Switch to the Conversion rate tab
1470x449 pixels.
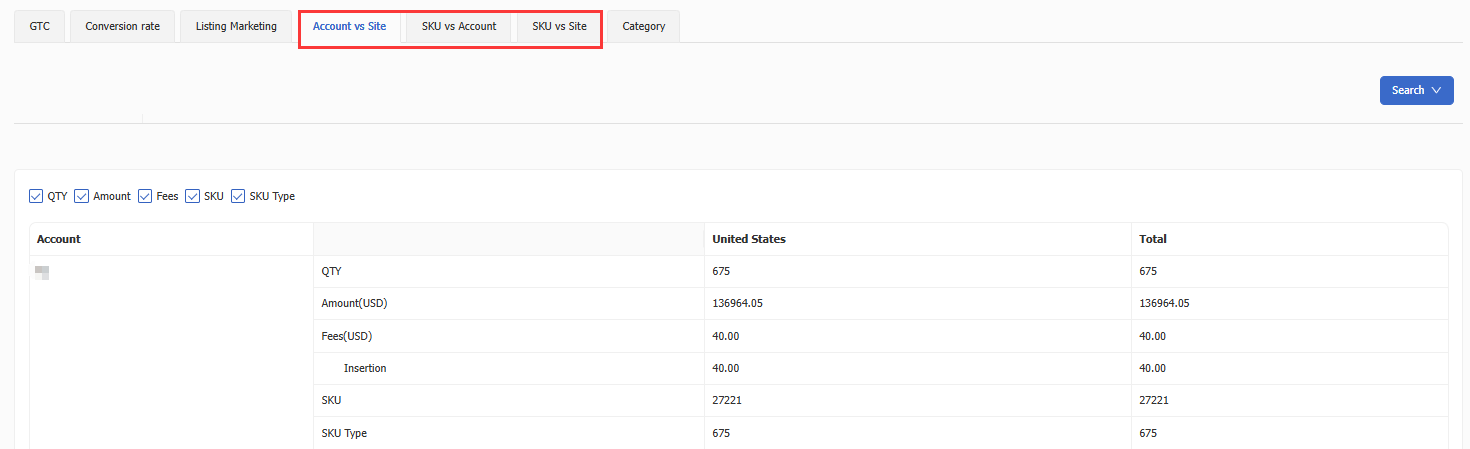122,26
